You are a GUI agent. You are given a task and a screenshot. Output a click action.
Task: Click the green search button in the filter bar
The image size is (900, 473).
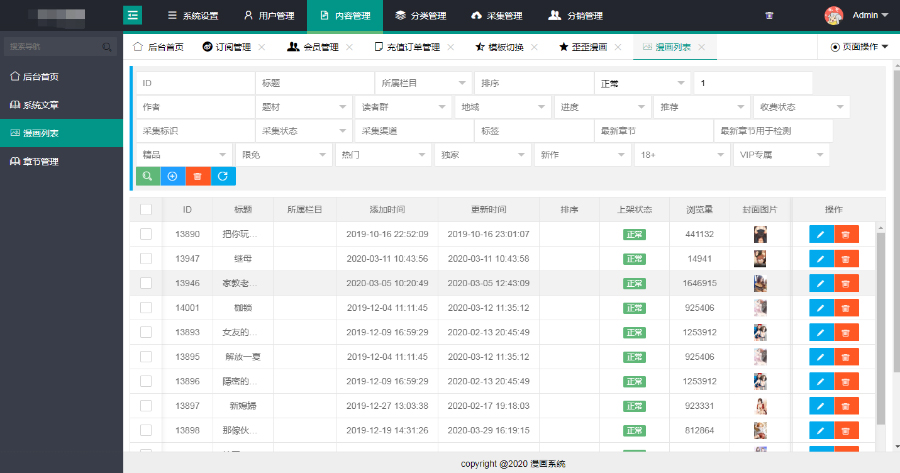[x=147, y=176]
